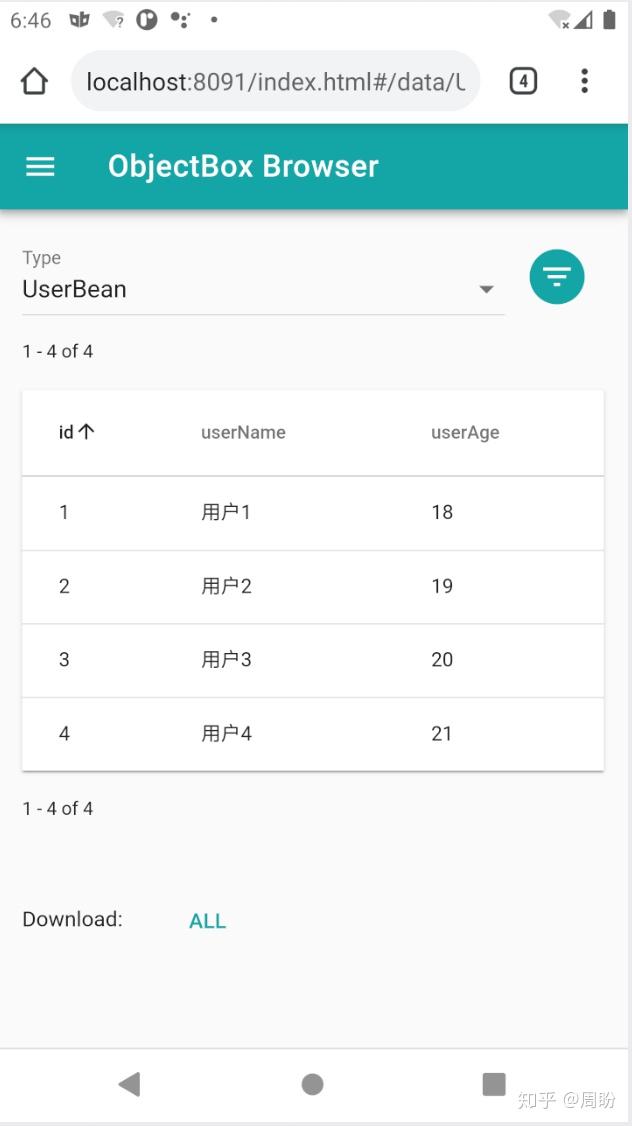632x1126 pixels.
Task: Open the Chrome tab switcher
Action: pyautogui.click(x=523, y=81)
